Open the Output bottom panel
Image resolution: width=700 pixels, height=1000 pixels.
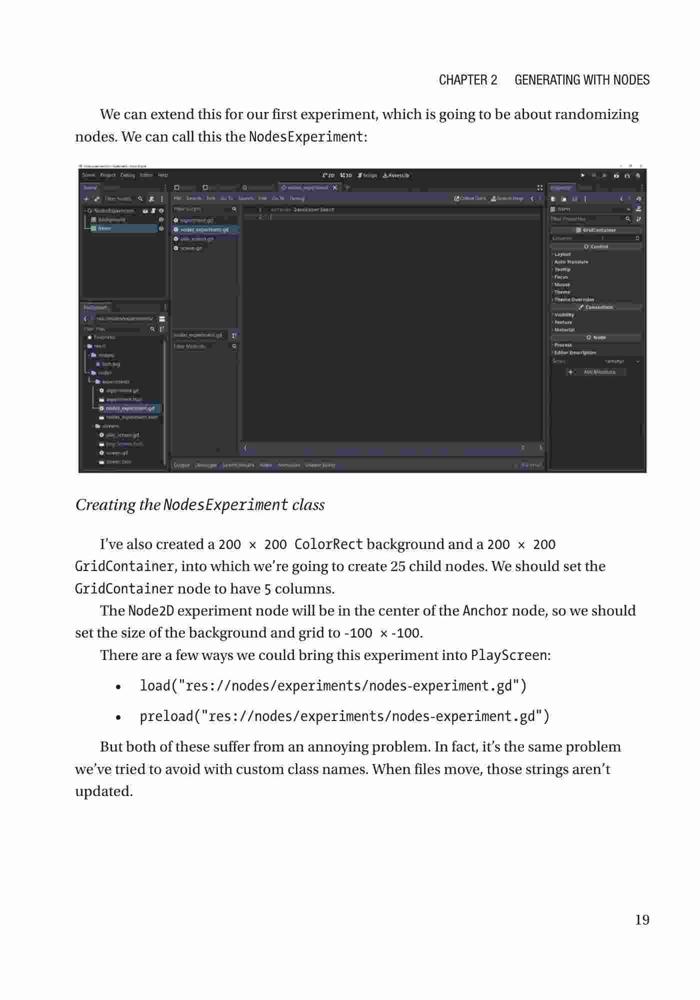pyautogui.click(x=182, y=465)
